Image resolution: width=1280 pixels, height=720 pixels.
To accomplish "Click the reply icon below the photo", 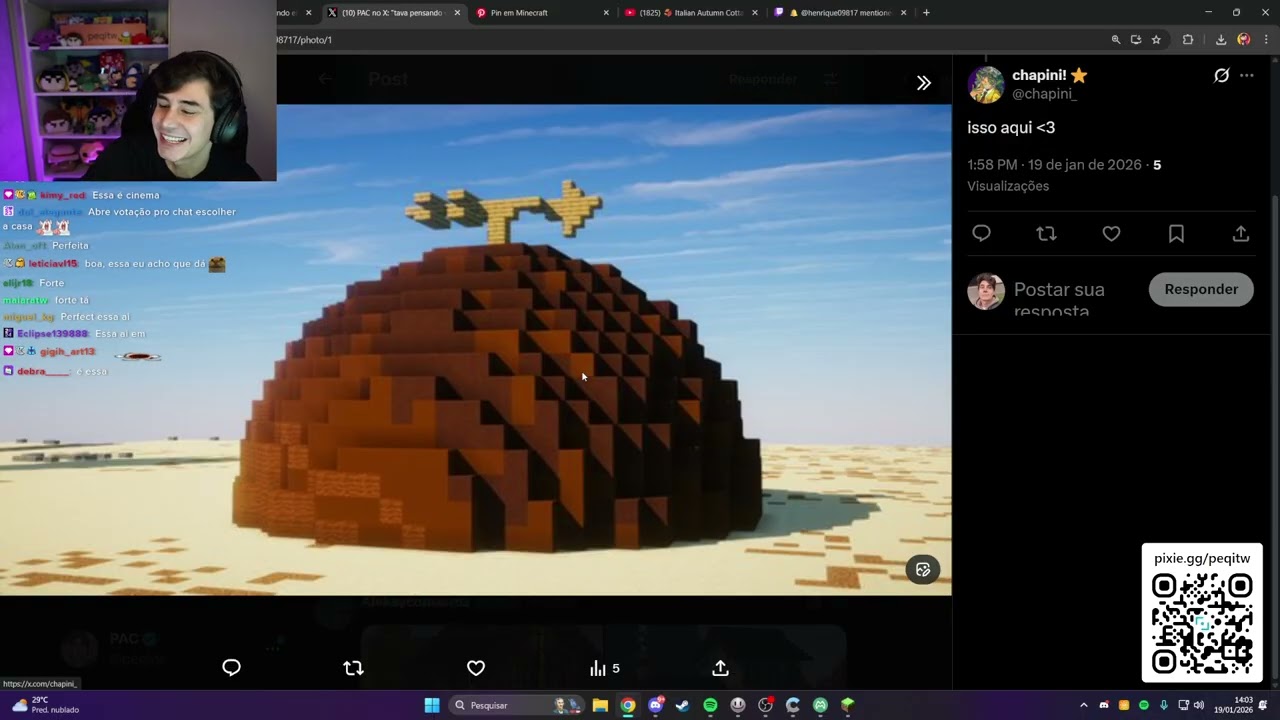I will [x=231, y=668].
